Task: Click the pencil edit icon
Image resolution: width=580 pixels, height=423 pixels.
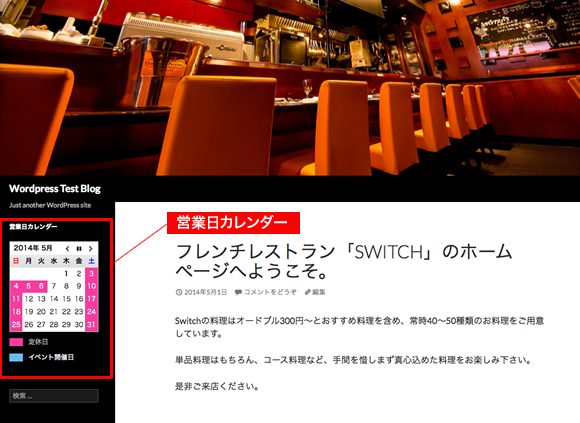Action: click(307, 292)
